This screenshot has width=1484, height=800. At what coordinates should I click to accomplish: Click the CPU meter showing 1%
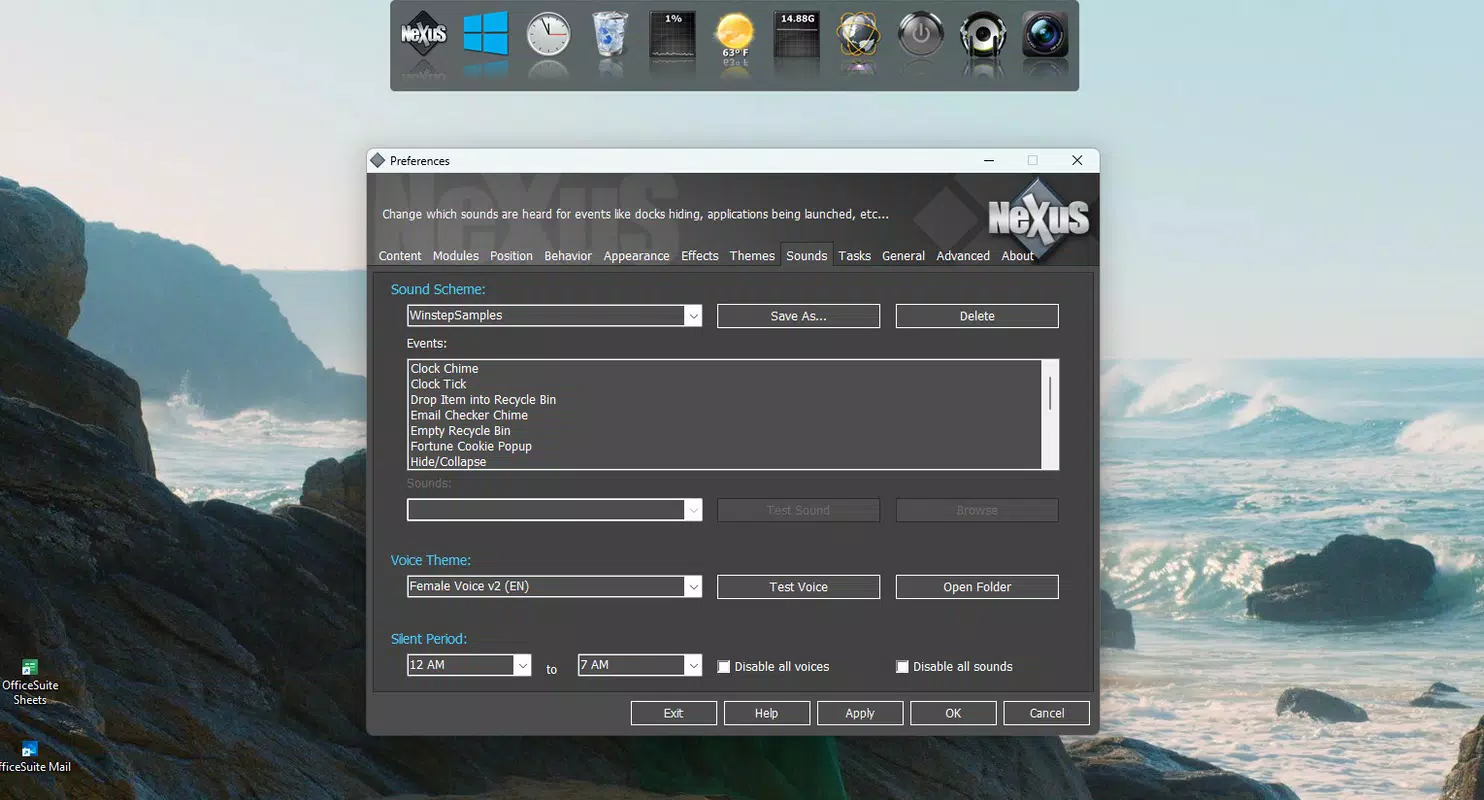click(673, 35)
